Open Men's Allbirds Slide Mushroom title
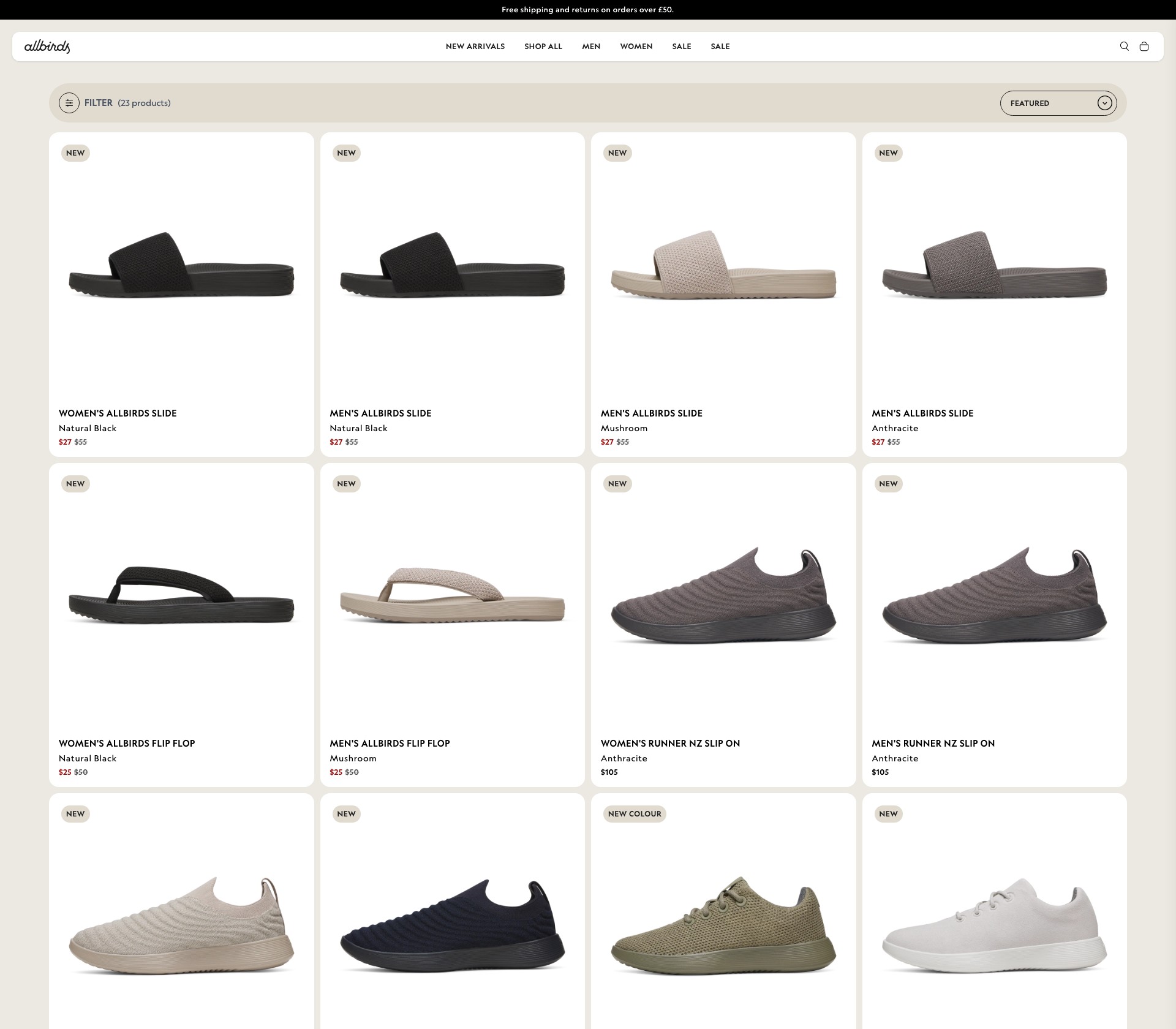This screenshot has width=1176, height=1029. [652, 413]
